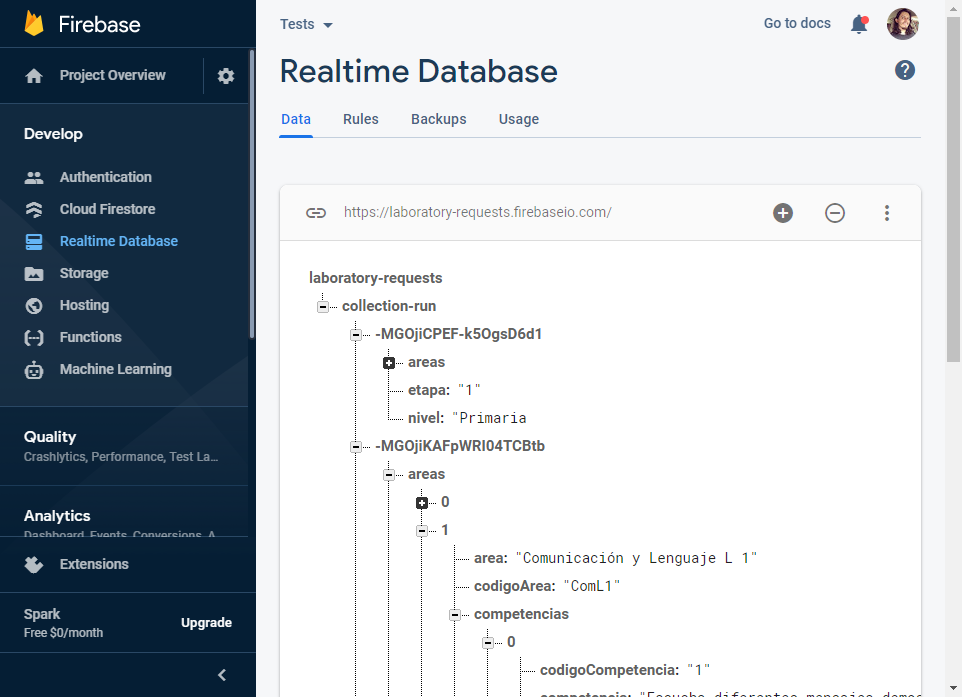Image resolution: width=962 pixels, height=697 pixels.
Task: Switch to the Data tab
Action: tap(296, 119)
